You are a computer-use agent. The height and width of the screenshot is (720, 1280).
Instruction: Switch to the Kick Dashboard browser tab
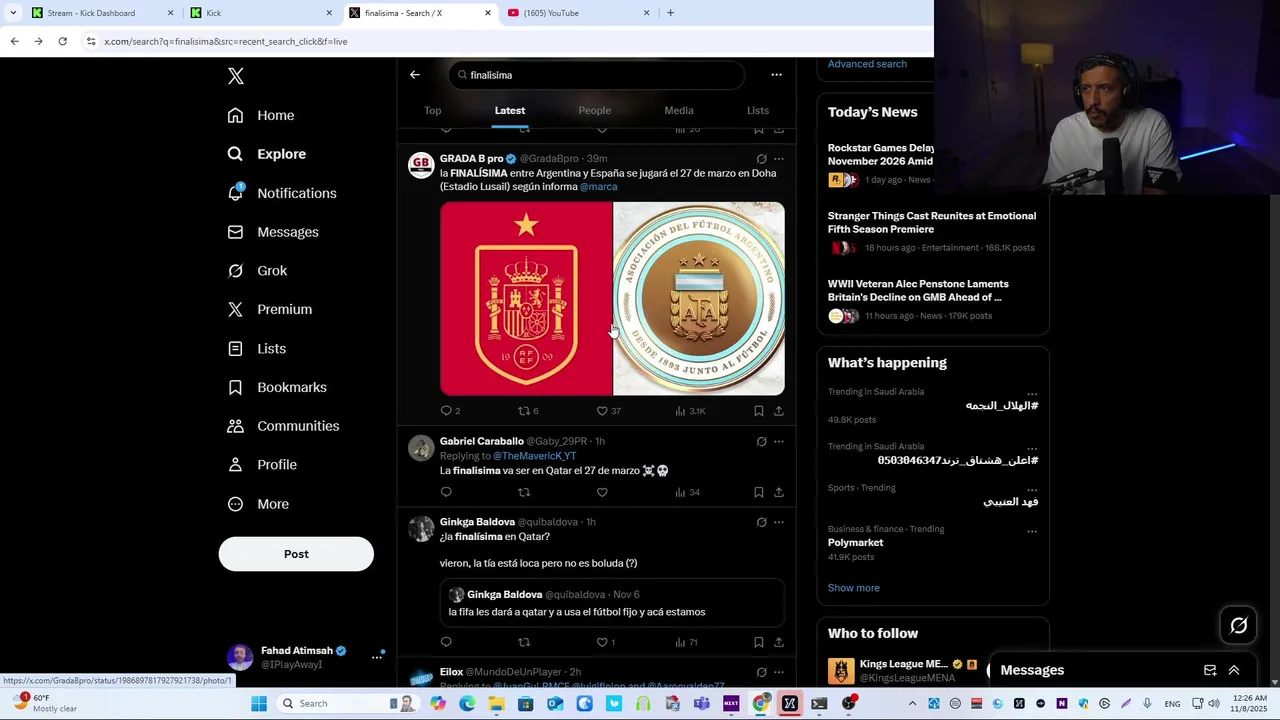click(101, 13)
